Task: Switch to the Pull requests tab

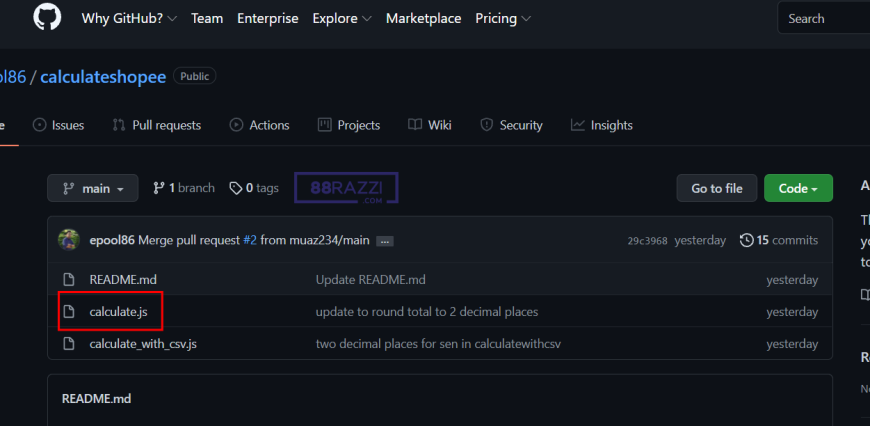Action: pos(157,125)
